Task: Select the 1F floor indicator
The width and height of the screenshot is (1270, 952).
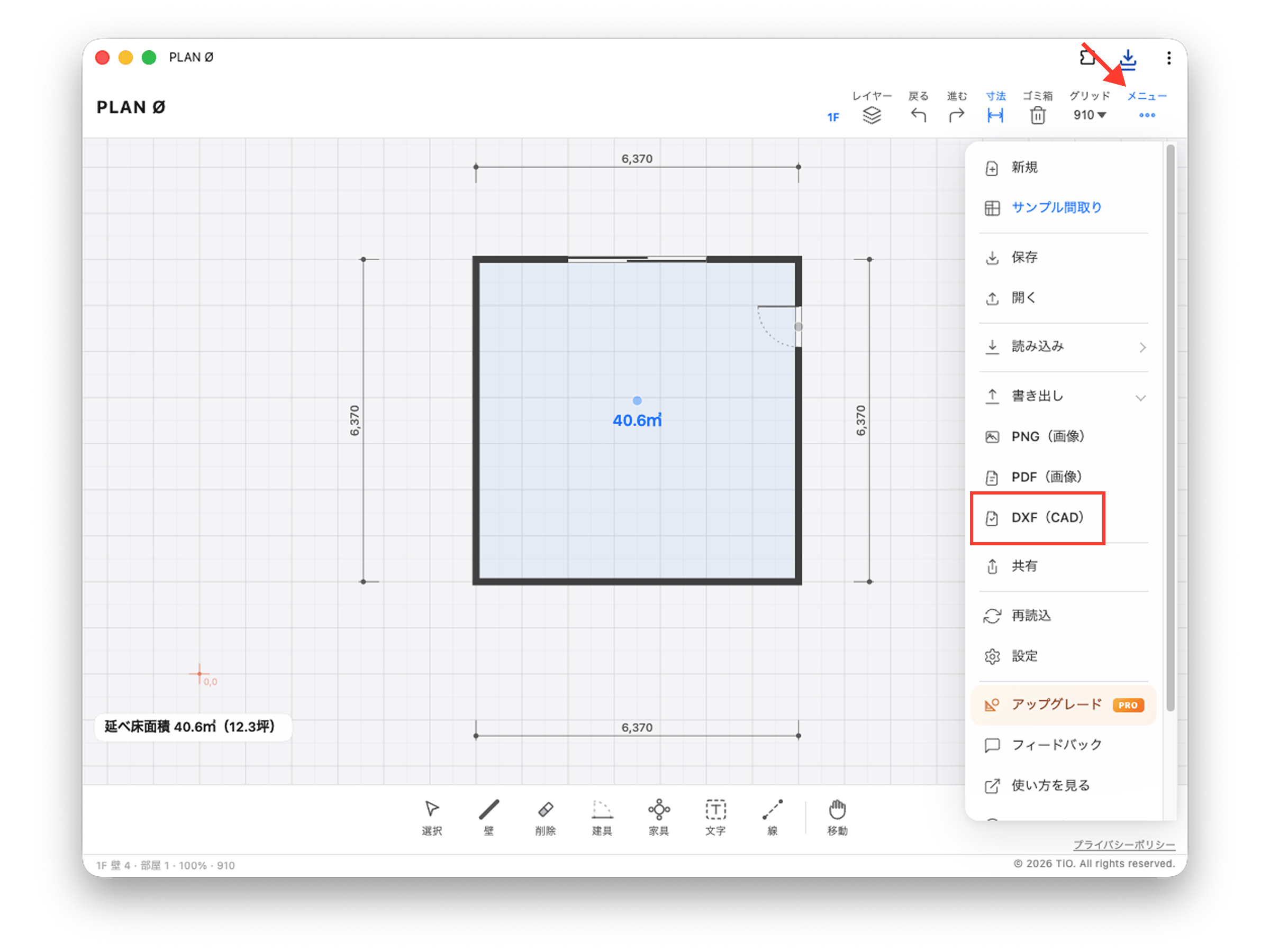Action: coord(833,117)
